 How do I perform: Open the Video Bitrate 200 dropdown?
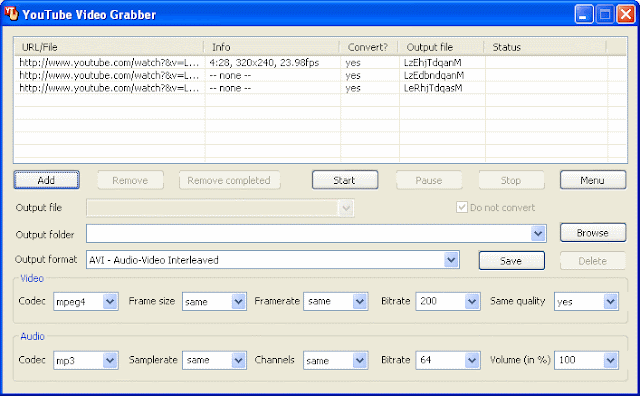pos(472,302)
